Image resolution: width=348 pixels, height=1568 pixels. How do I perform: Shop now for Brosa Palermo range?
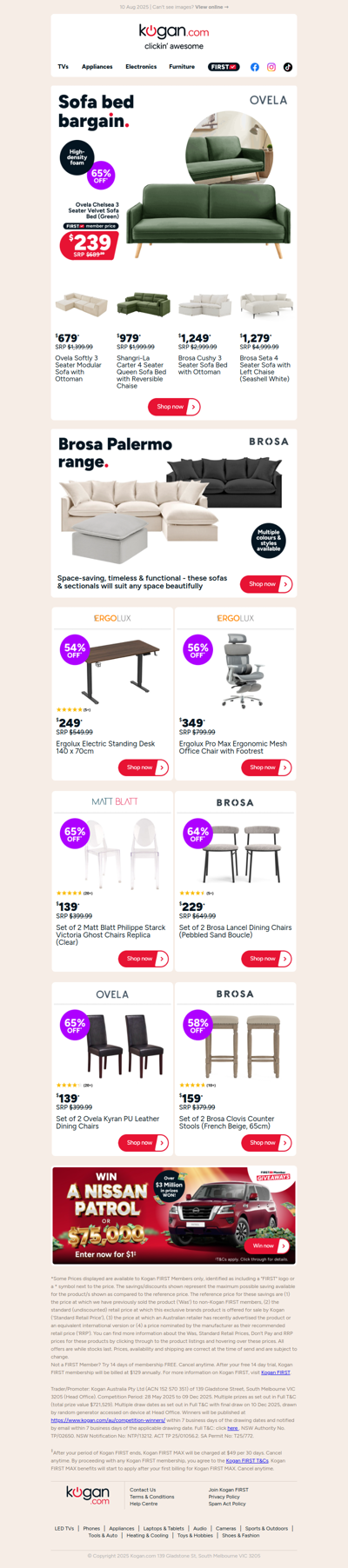(x=266, y=584)
